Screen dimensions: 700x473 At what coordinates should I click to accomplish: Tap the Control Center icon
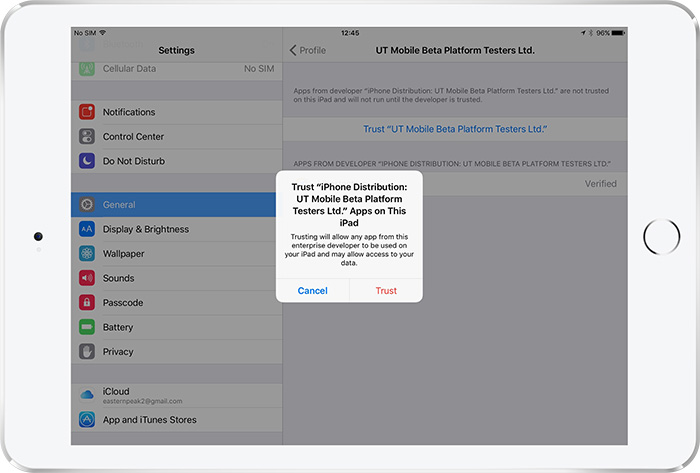pyautogui.click(x=87, y=137)
